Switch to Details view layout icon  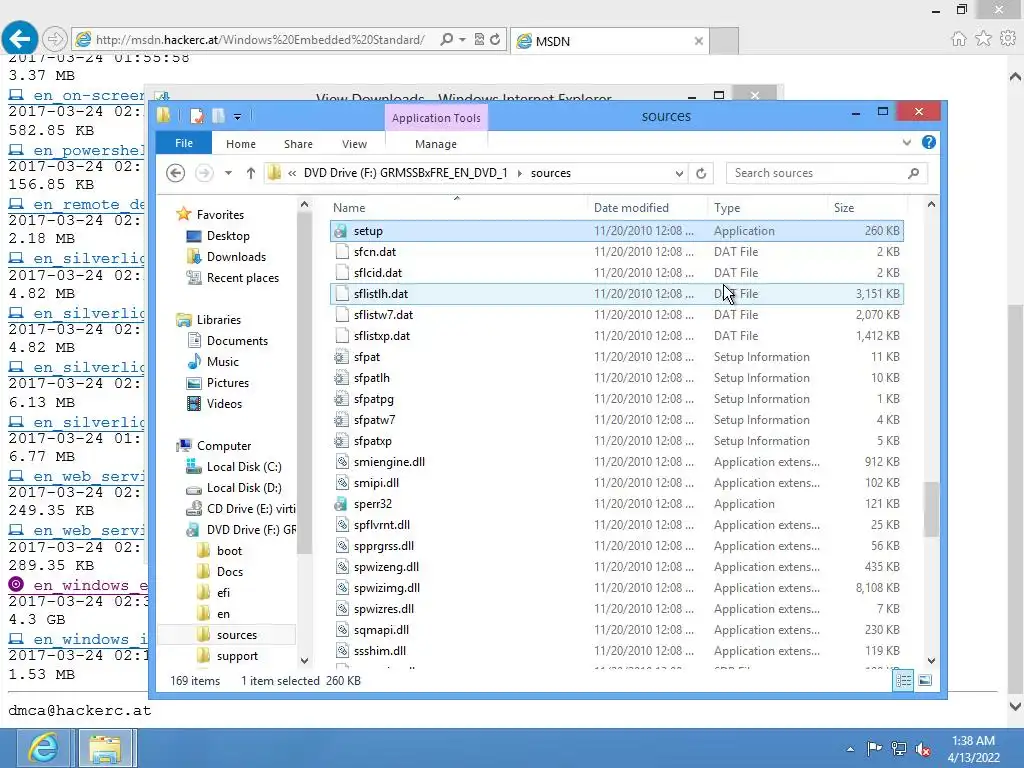pos(903,680)
